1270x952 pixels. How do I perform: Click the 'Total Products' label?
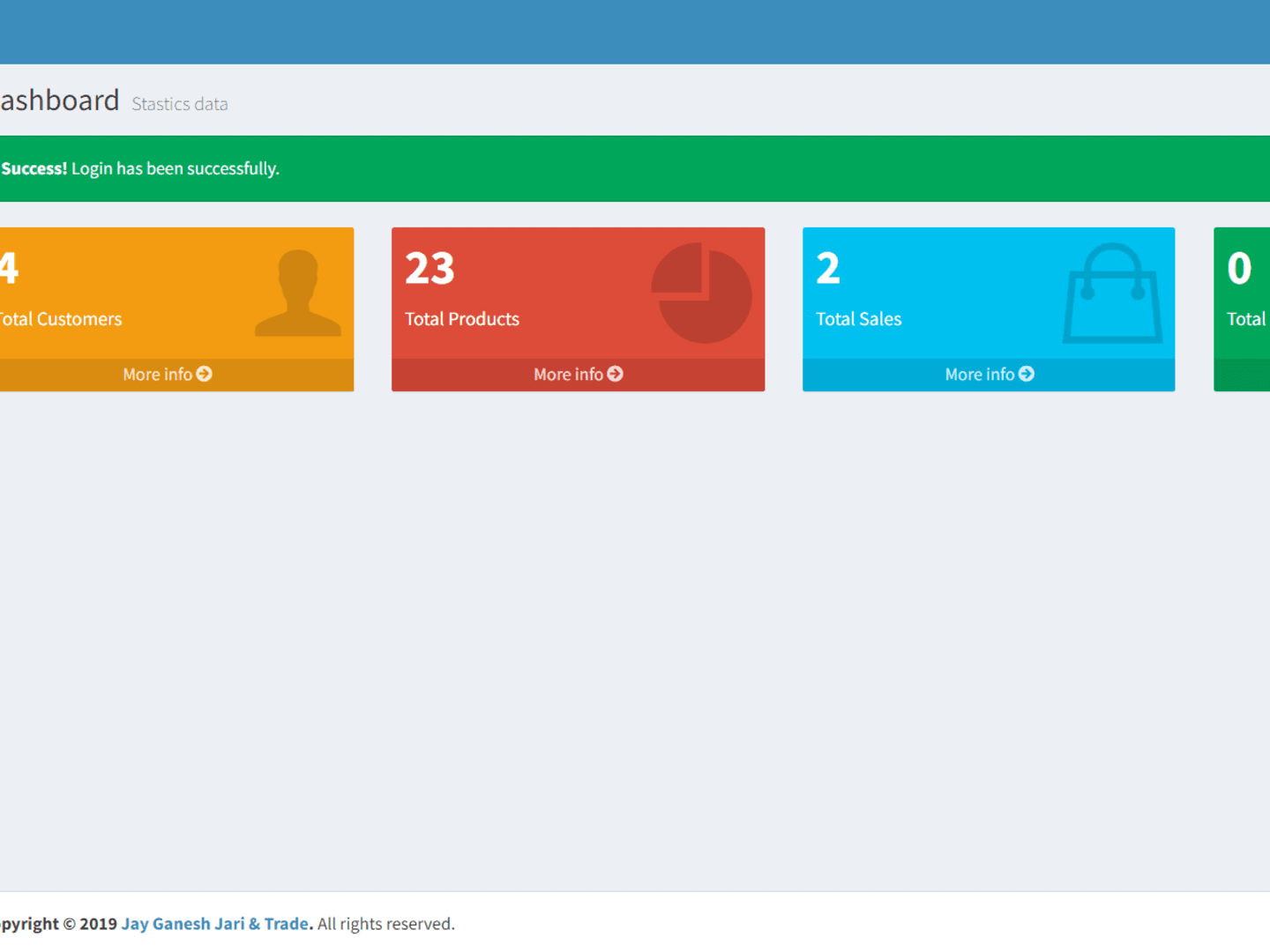pyautogui.click(x=462, y=319)
